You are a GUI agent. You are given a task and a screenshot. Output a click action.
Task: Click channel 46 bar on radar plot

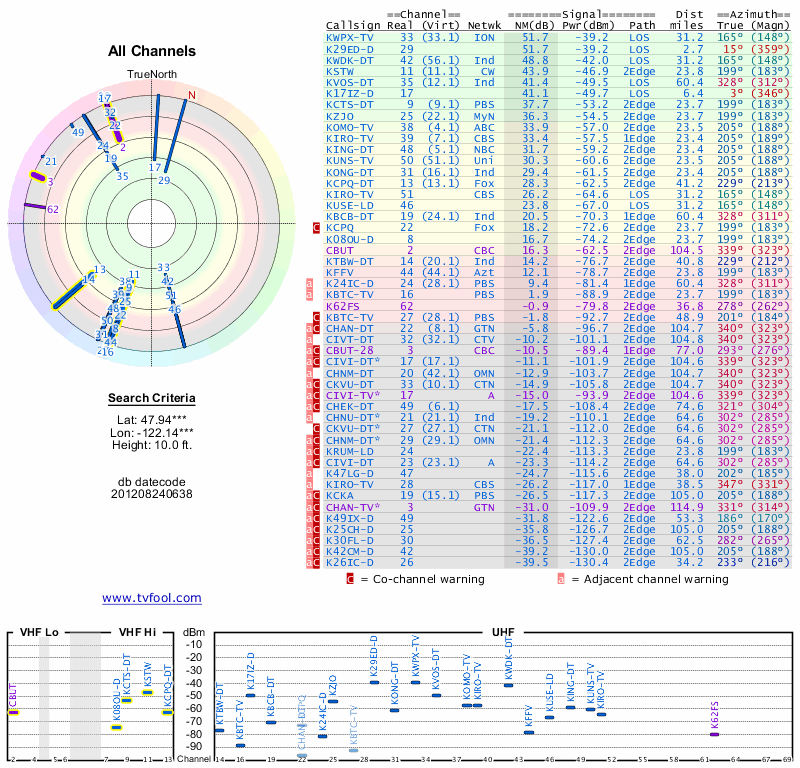[x=180, y=331]
